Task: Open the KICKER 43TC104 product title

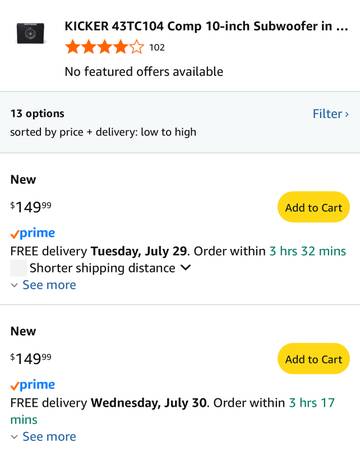Action: point(206,26)
